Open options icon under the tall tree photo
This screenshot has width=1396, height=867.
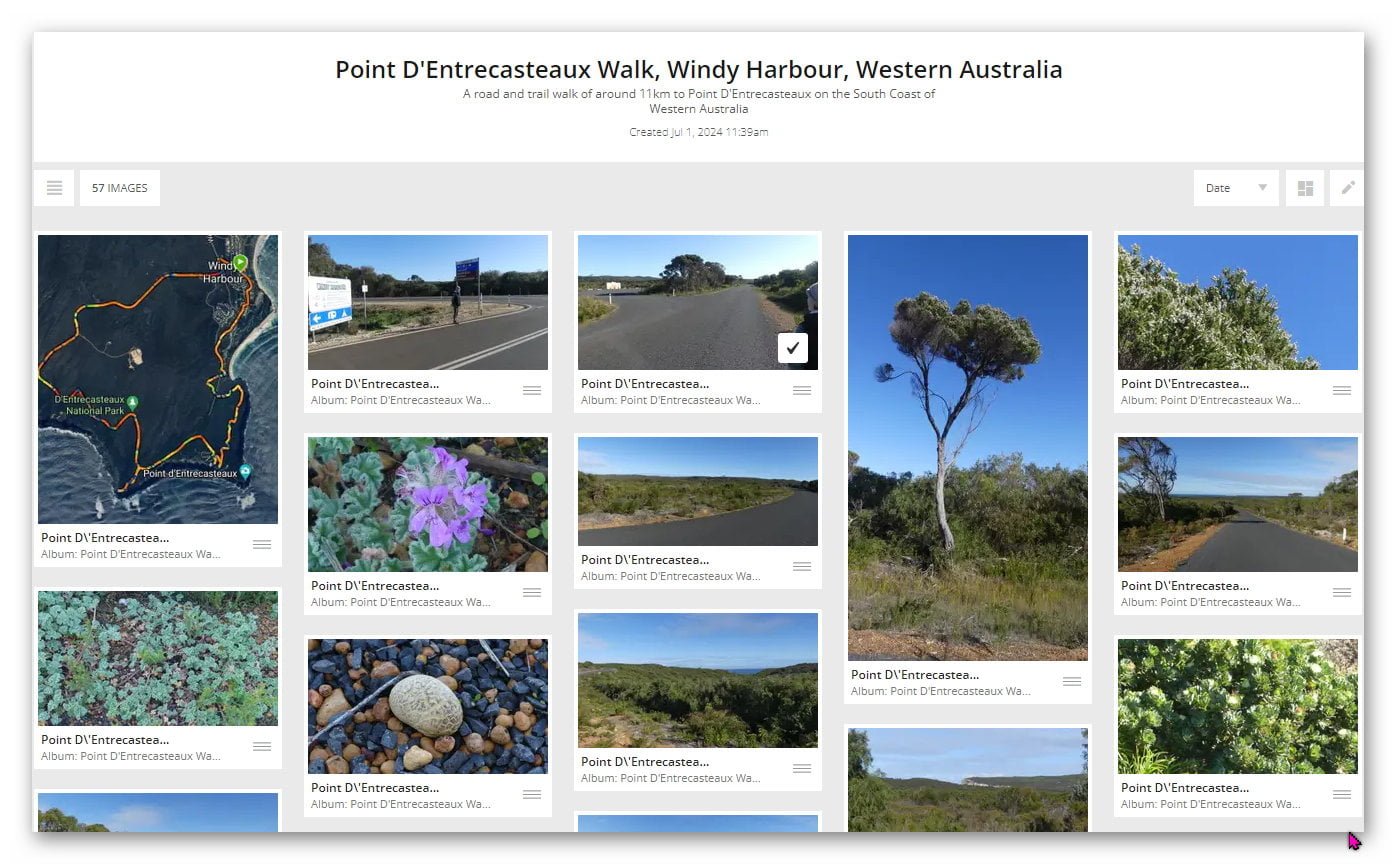point(1072,682)
